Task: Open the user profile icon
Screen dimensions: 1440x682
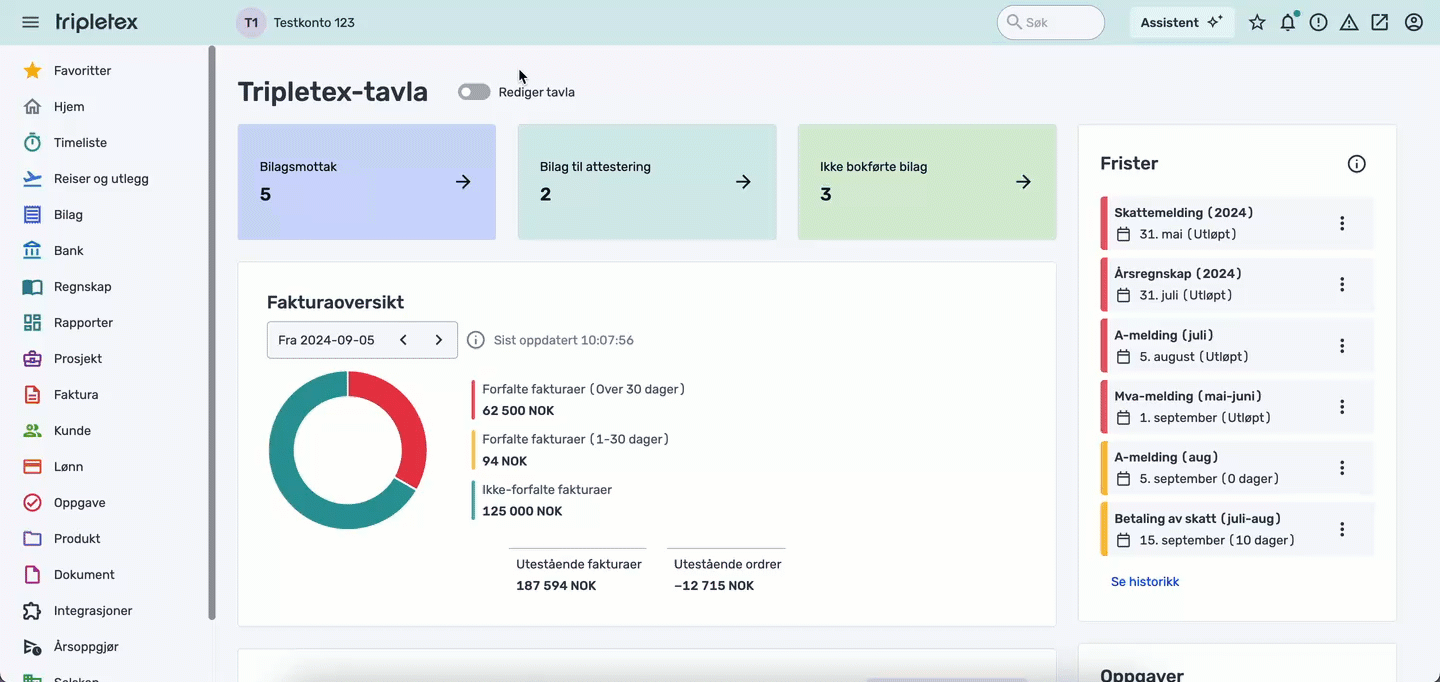Action: tap(1413, 22)
